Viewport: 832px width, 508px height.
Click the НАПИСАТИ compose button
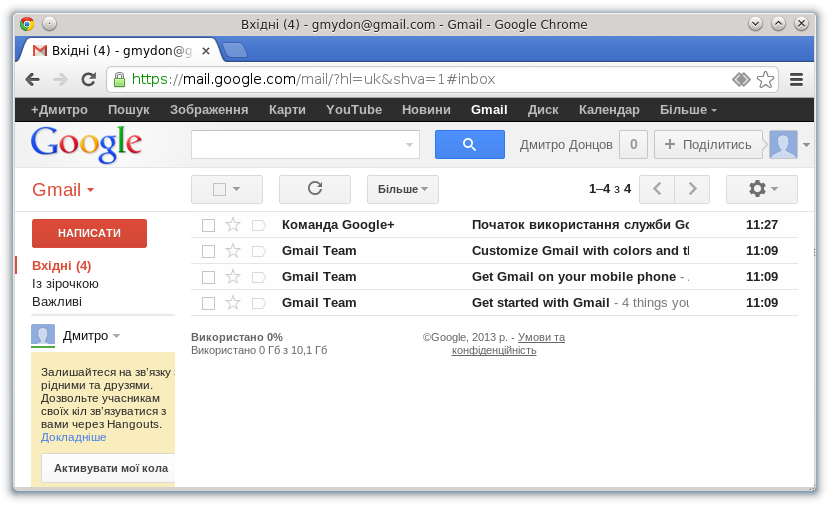click(89, 233)
